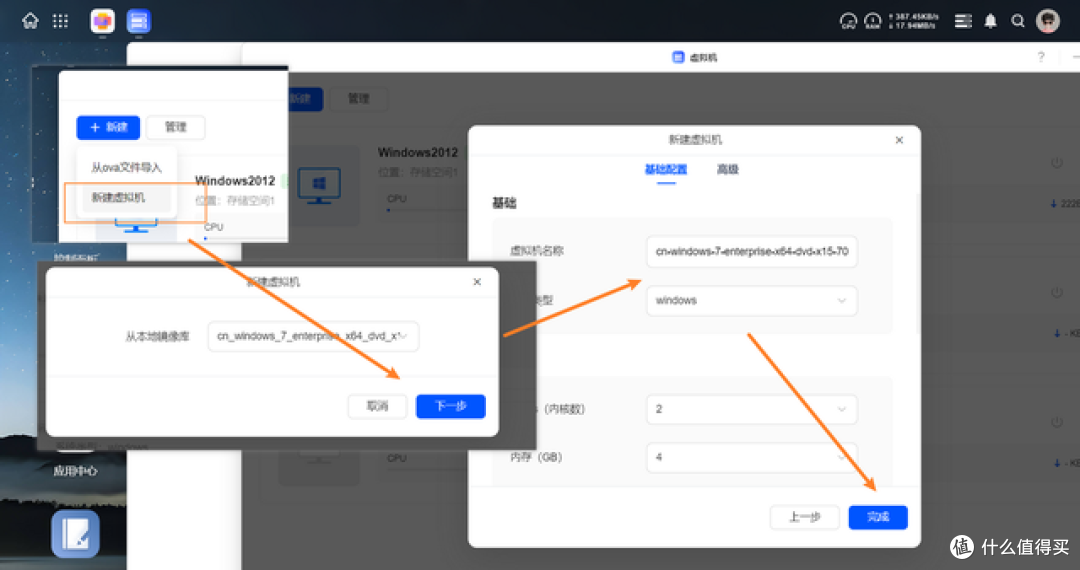Open the notifications bell

(990, 21)
